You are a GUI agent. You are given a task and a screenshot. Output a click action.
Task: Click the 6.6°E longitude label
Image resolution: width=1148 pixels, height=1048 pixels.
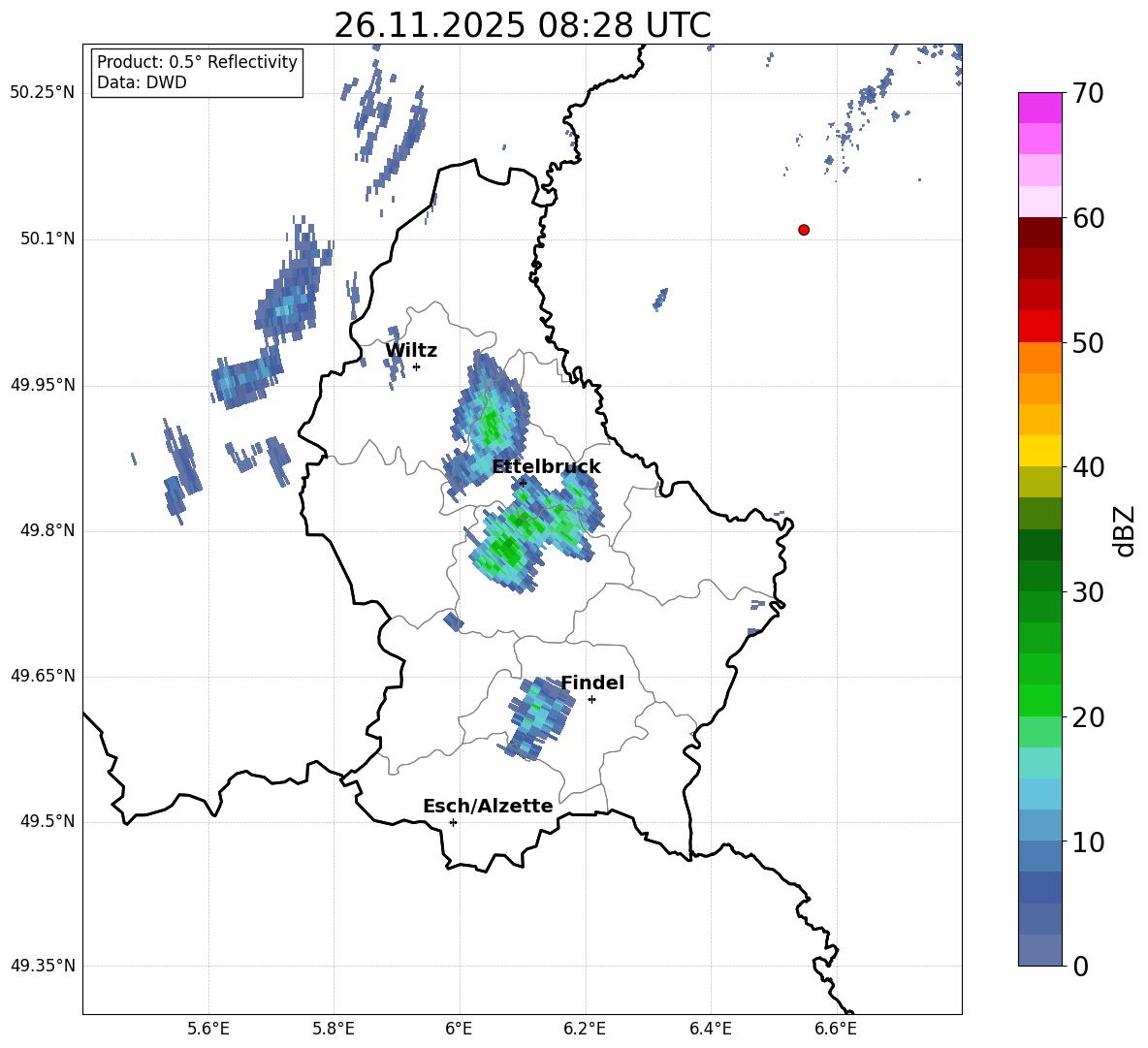836,1029
